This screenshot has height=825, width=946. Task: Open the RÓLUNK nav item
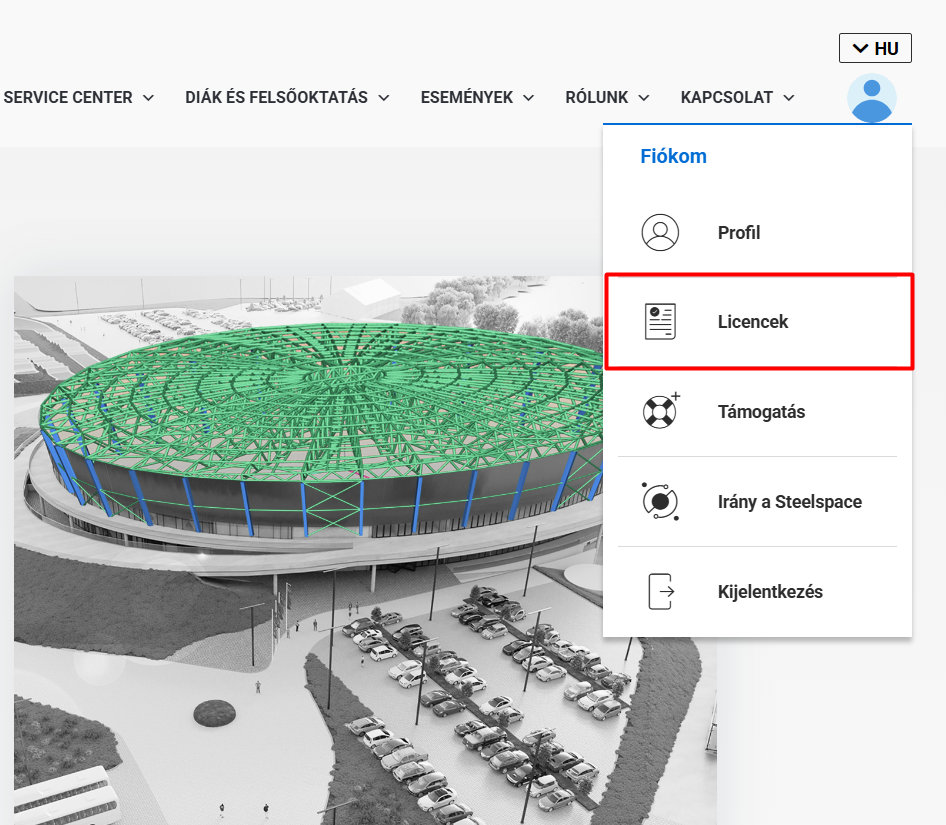click(x=597, y=97)
